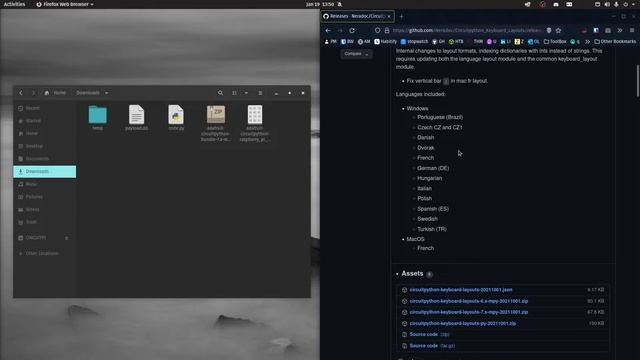
Task: Open the Other Bookmarks folder
Action: coord(615,41)
